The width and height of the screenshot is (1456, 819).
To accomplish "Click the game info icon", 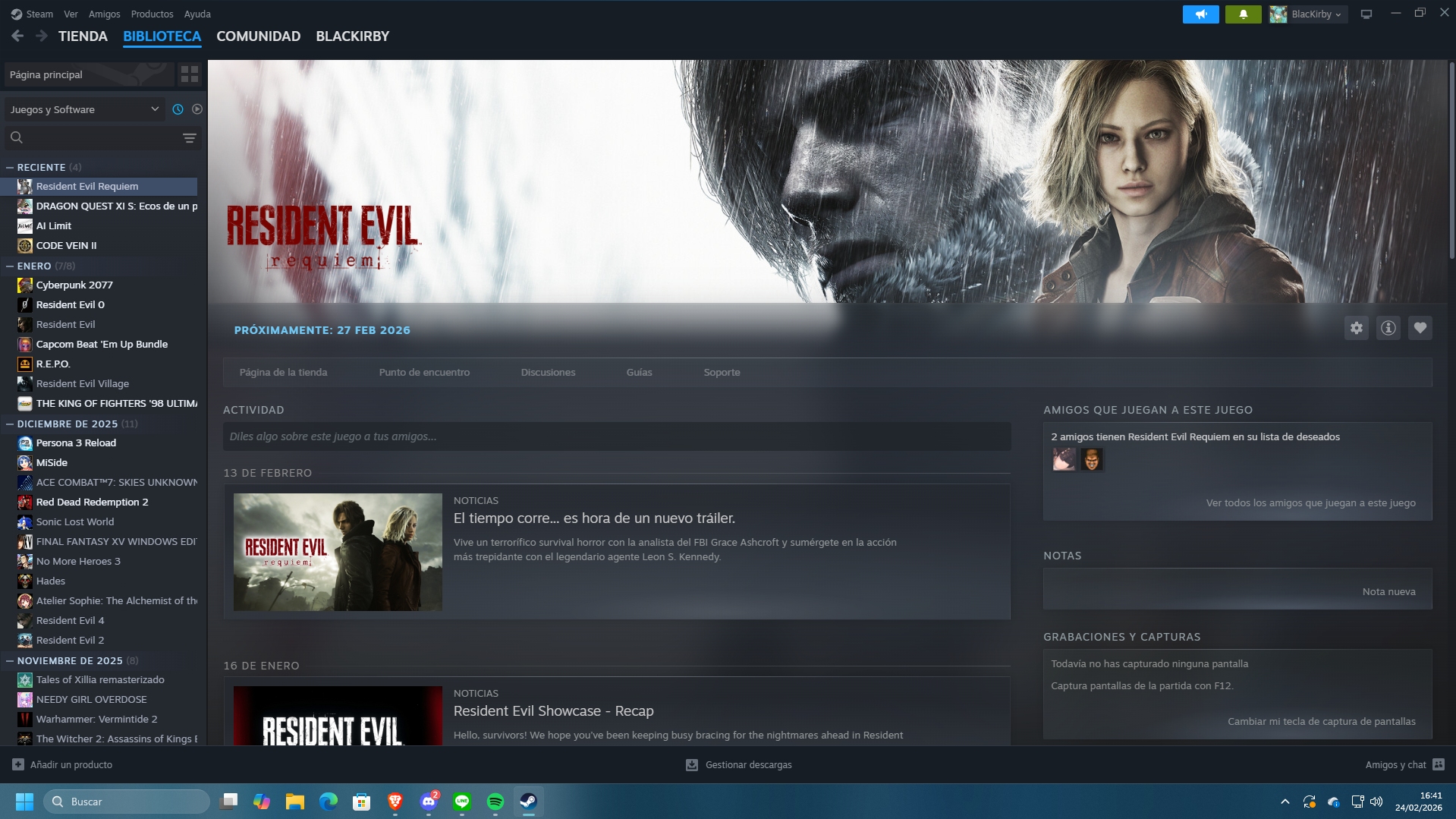I will point(1388,328).
